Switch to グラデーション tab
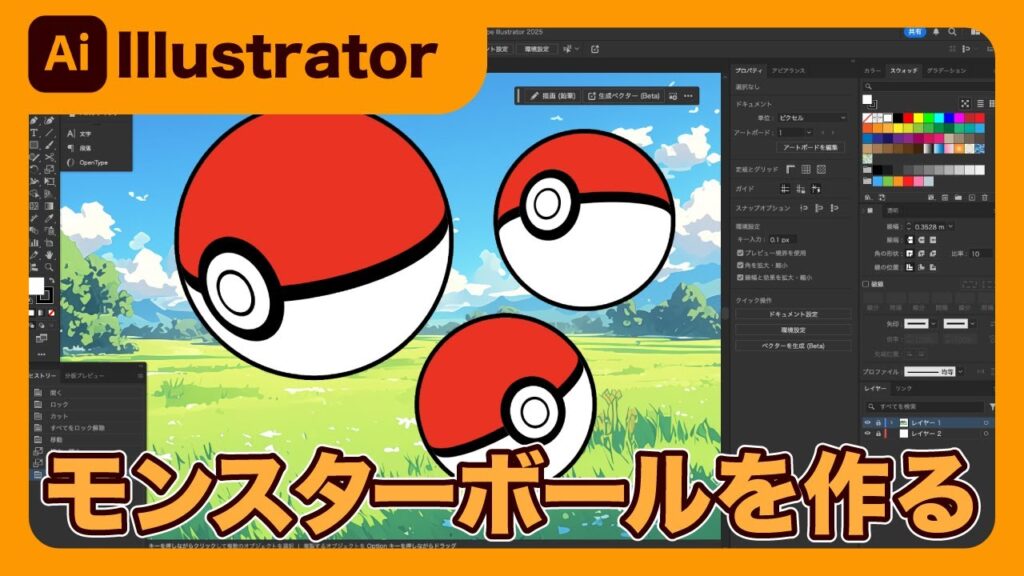The width and height of the screenshot is (1024, 576). point(947,70)
